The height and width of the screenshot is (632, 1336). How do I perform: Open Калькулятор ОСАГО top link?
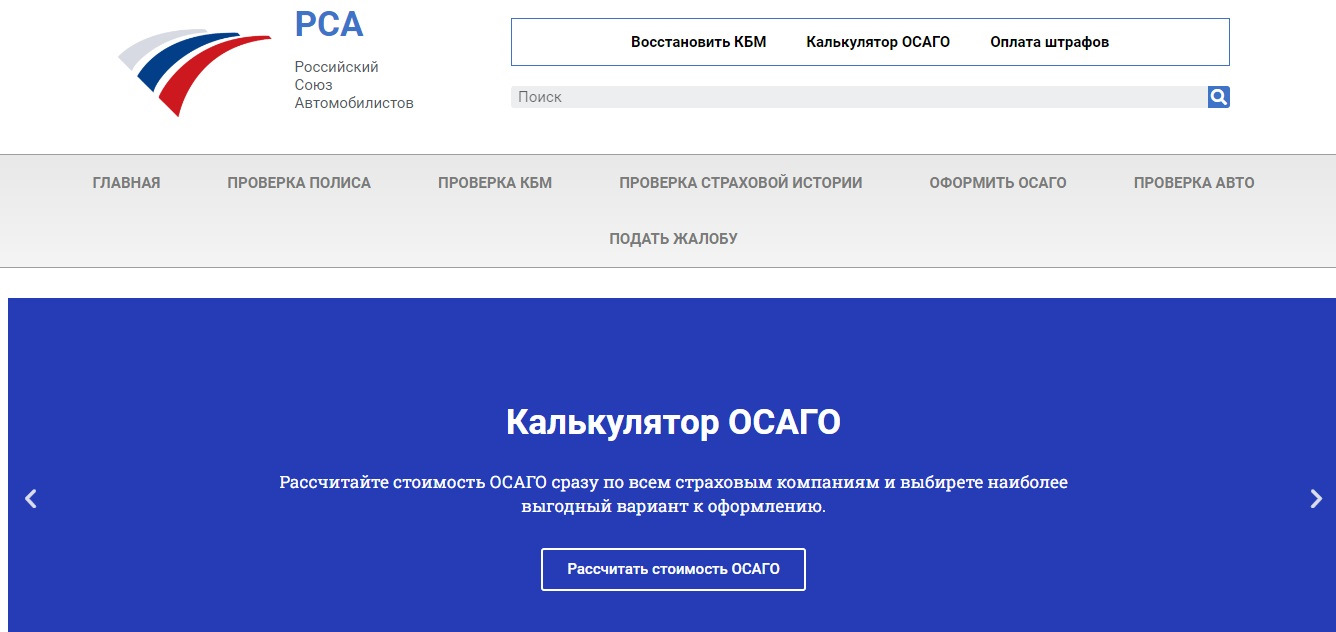click(x=878, y=42)
